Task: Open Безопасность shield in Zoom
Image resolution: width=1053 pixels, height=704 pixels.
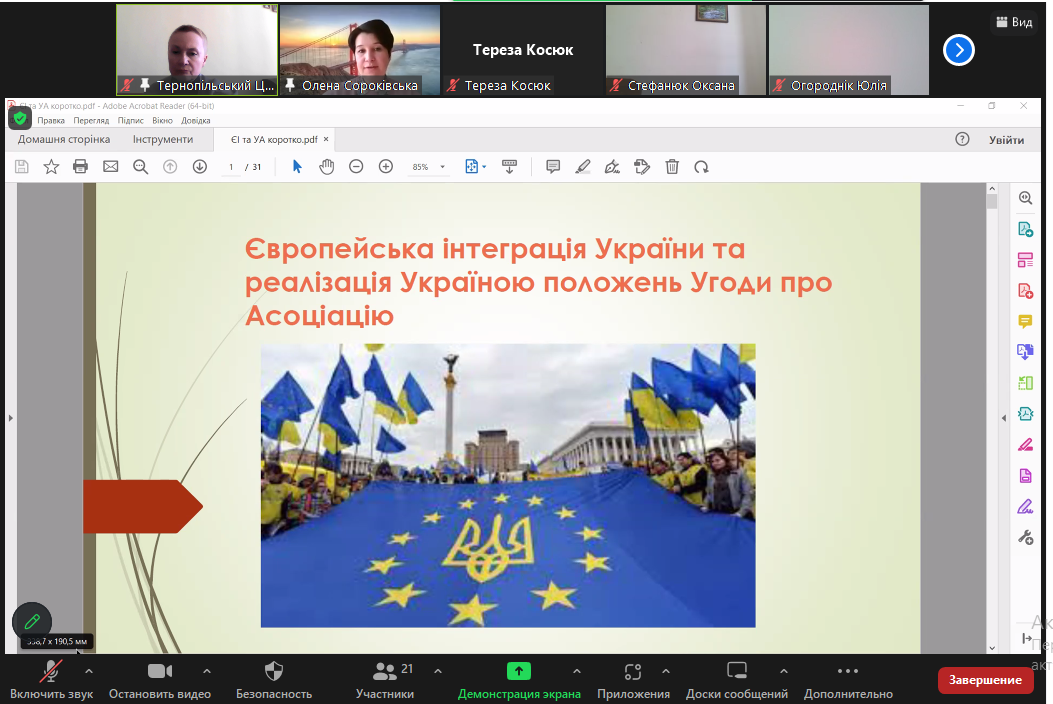Action: point(274,680)
